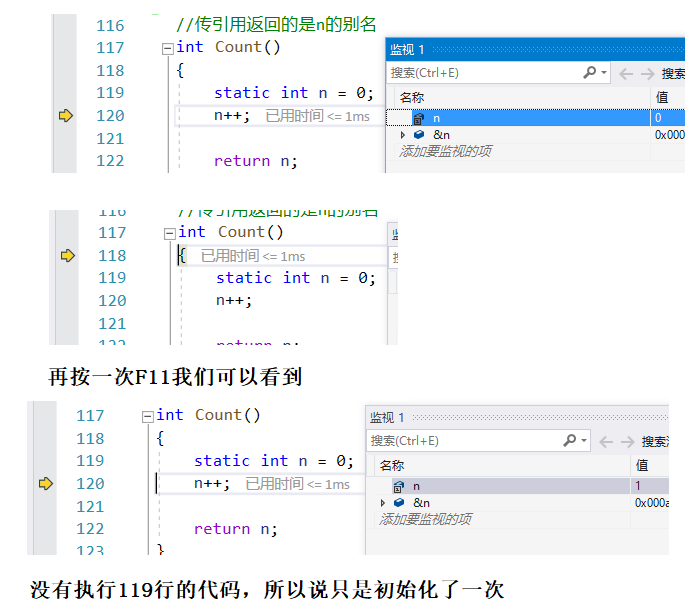685x615 pixels.
Task: Click 添加要监视的项 in bottom watch window
Action: (425, 519)
